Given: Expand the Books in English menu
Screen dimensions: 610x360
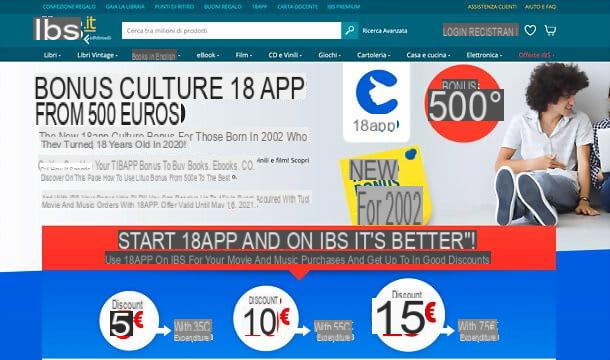Looking at the screenshot, I should point(156,56).
